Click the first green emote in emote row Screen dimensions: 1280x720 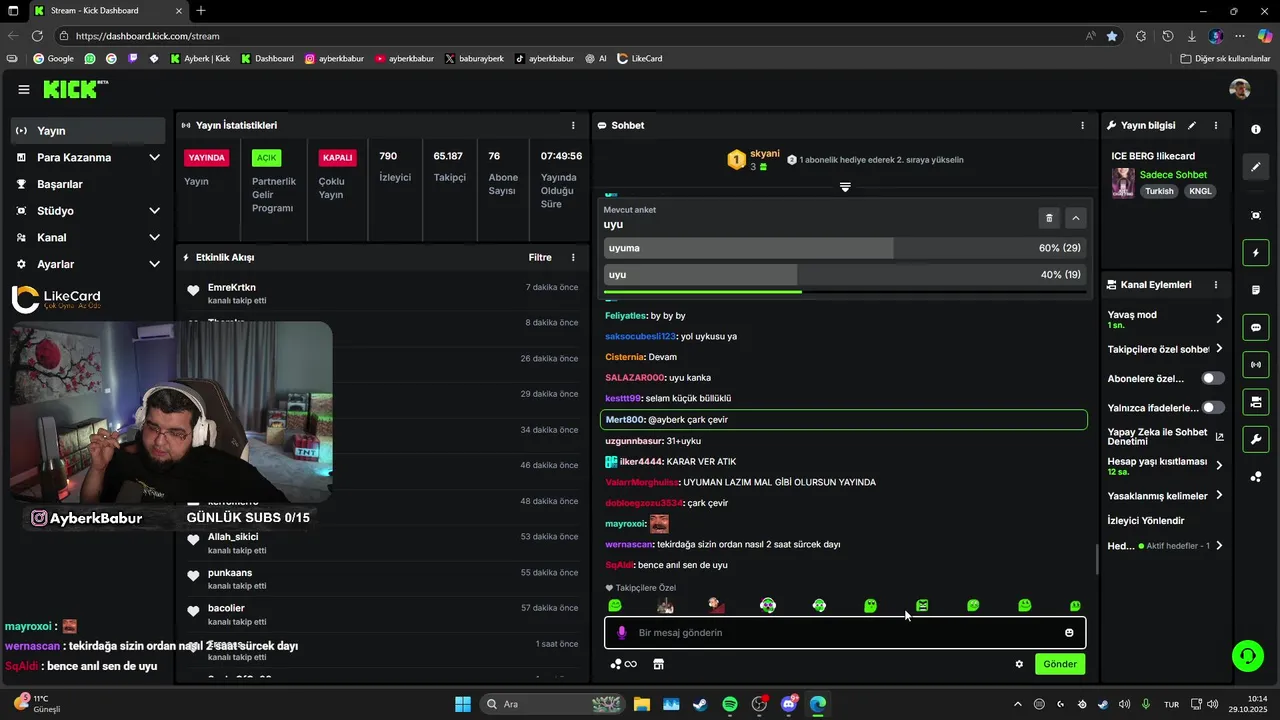pyautogui.click(x=615, y=605)
